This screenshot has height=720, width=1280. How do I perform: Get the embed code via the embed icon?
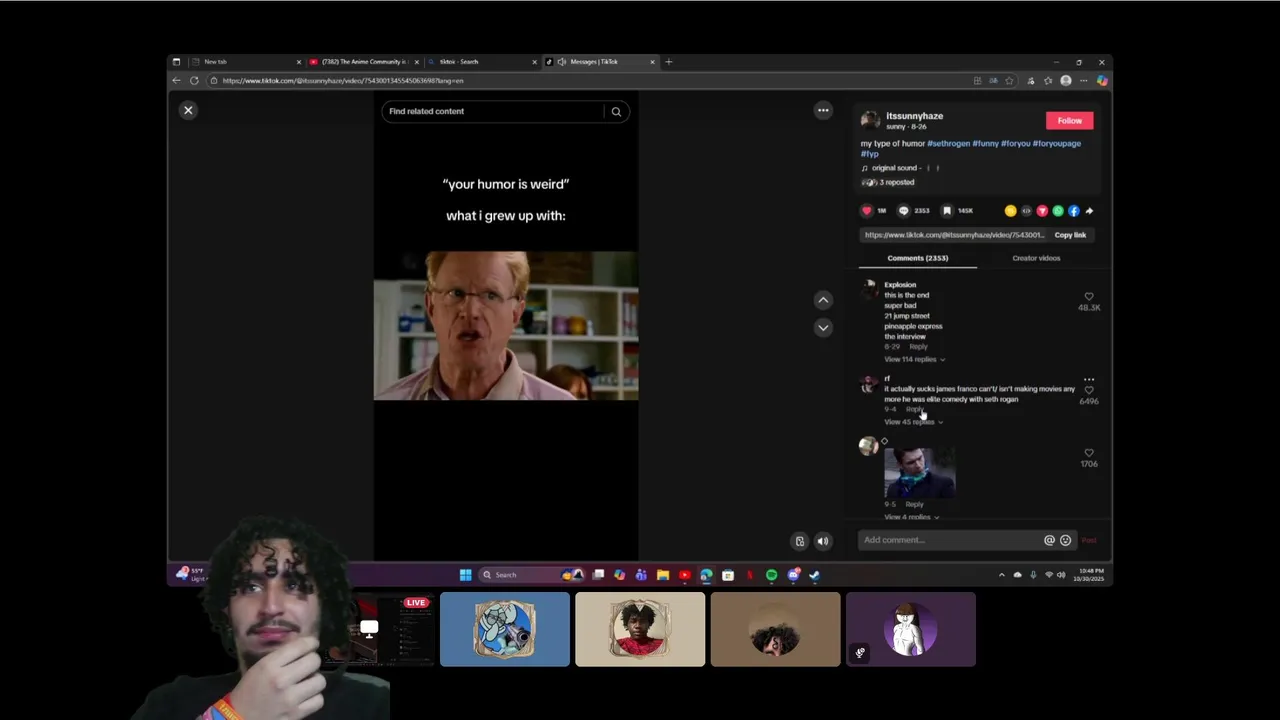pyautogui.click(x=1026, y=211)
